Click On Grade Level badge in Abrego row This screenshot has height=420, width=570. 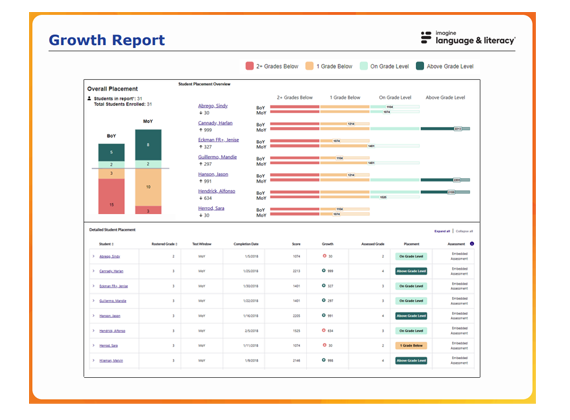coord(411,256)
